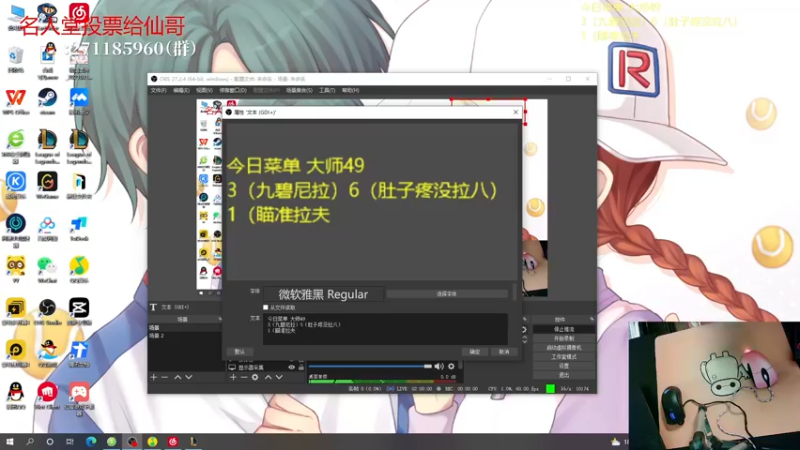Click the properties dialog vertical scrollbar
Viewport: 800px width, 450px height.
point(514,292)
